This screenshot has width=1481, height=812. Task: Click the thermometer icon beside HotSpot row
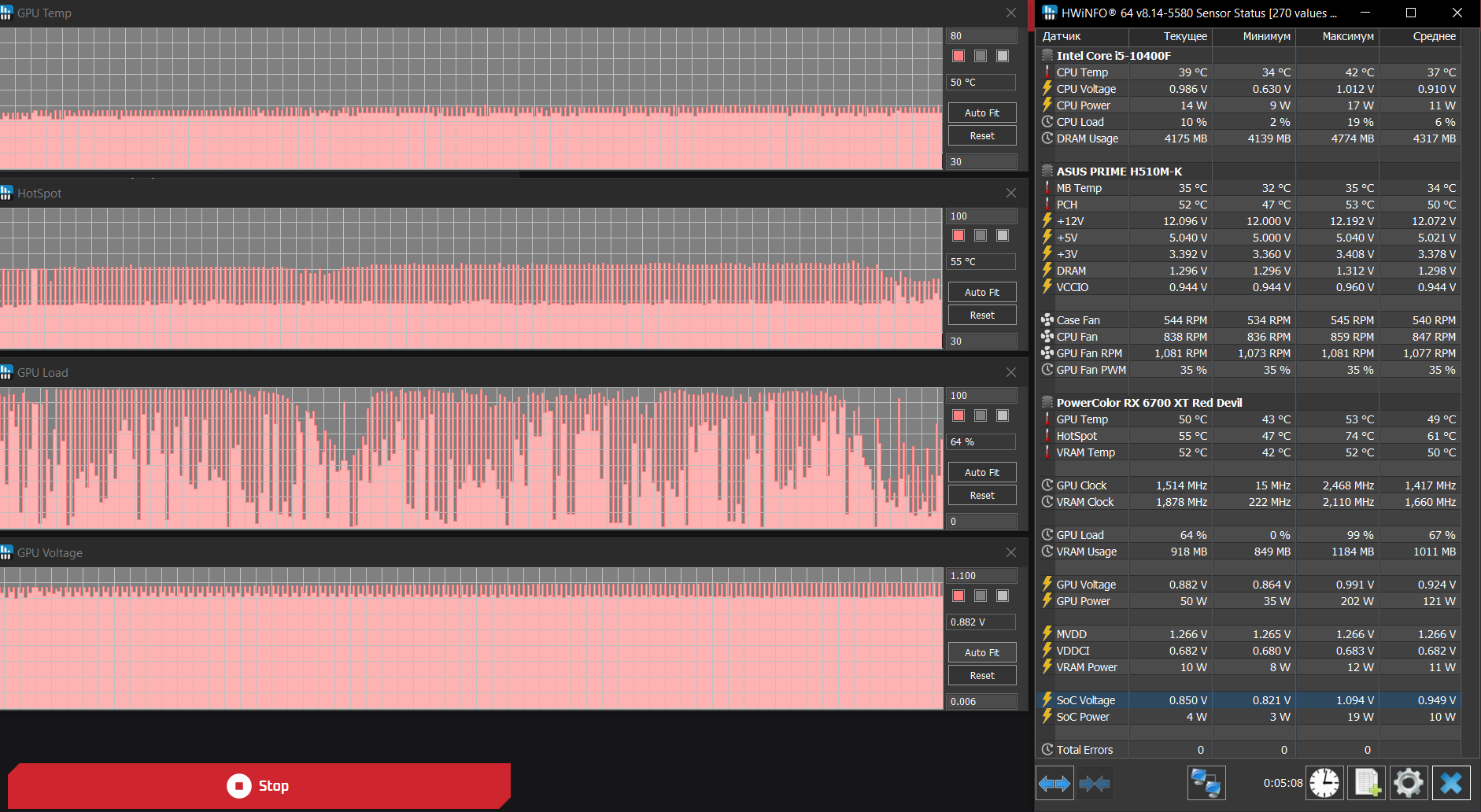click(x=1047, y=436)
